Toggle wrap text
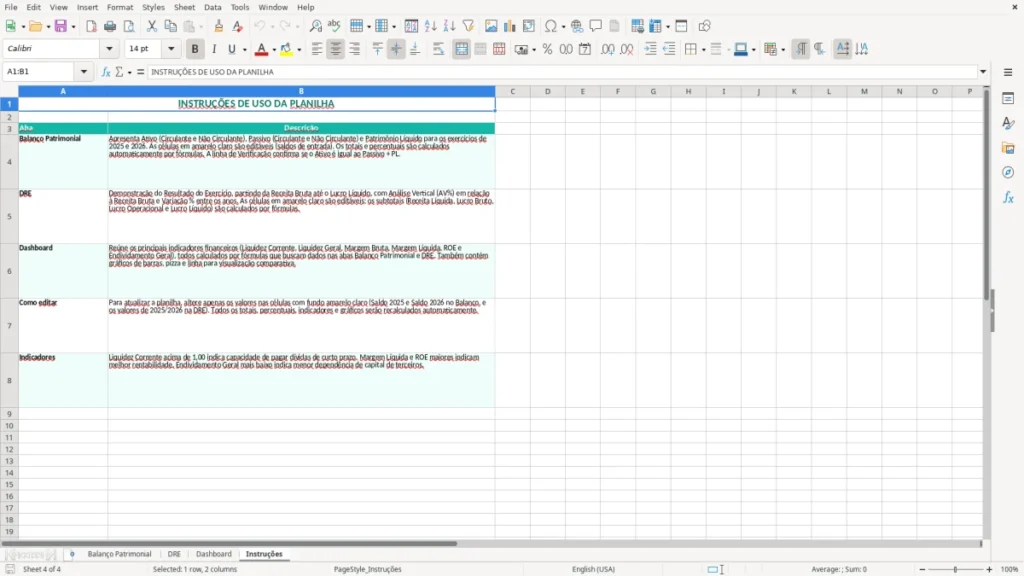Viewport: 1024px width, 576px height. click(x=439, y=49)
